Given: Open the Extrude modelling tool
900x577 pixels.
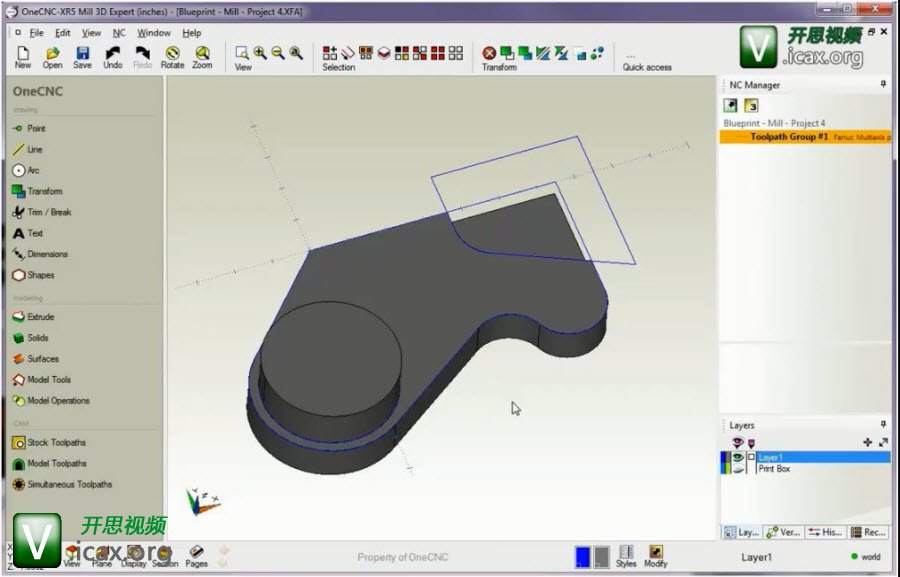Looking at the screenshot, I should pyautogui.click(x=19, y=317).
